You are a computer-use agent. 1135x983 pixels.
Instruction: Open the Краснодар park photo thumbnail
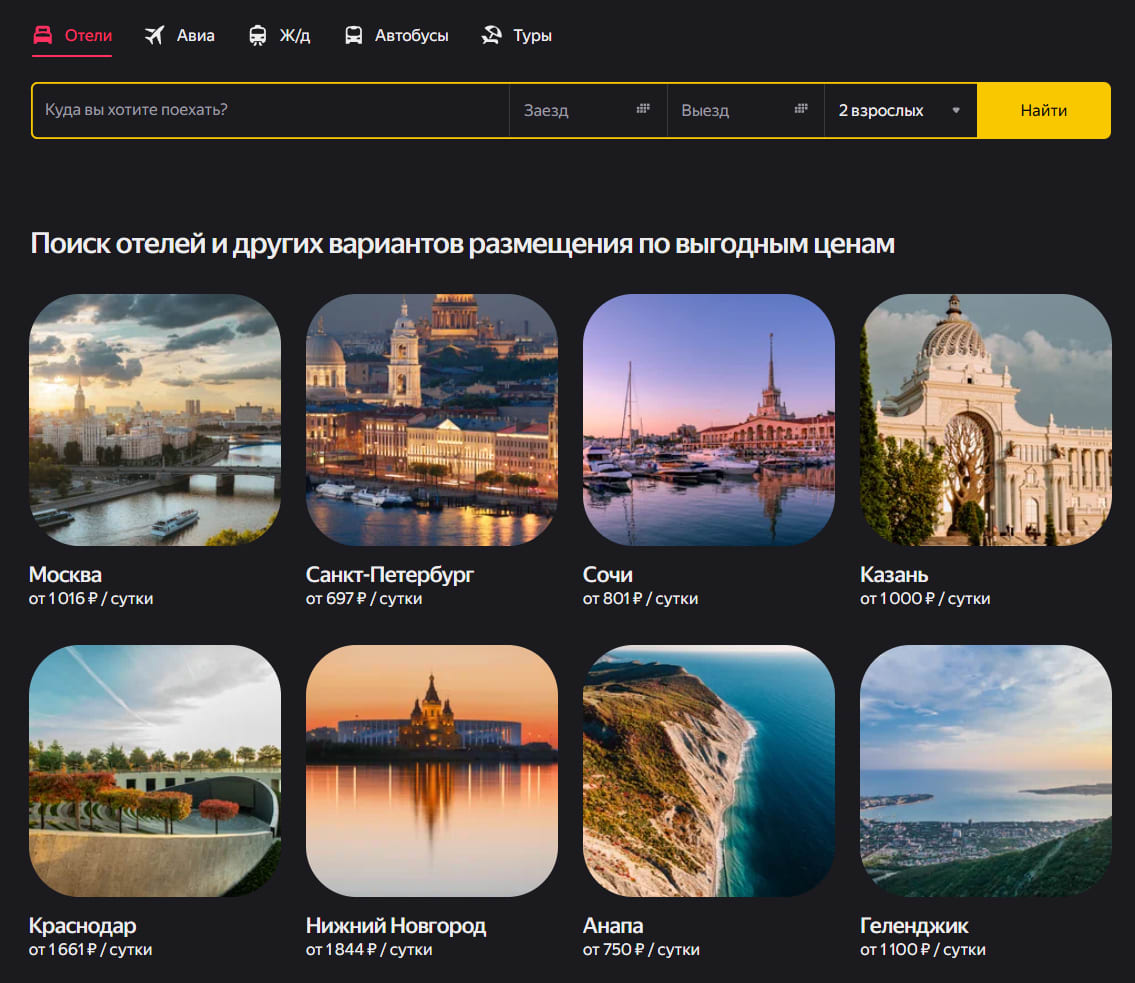coord(155,771)
